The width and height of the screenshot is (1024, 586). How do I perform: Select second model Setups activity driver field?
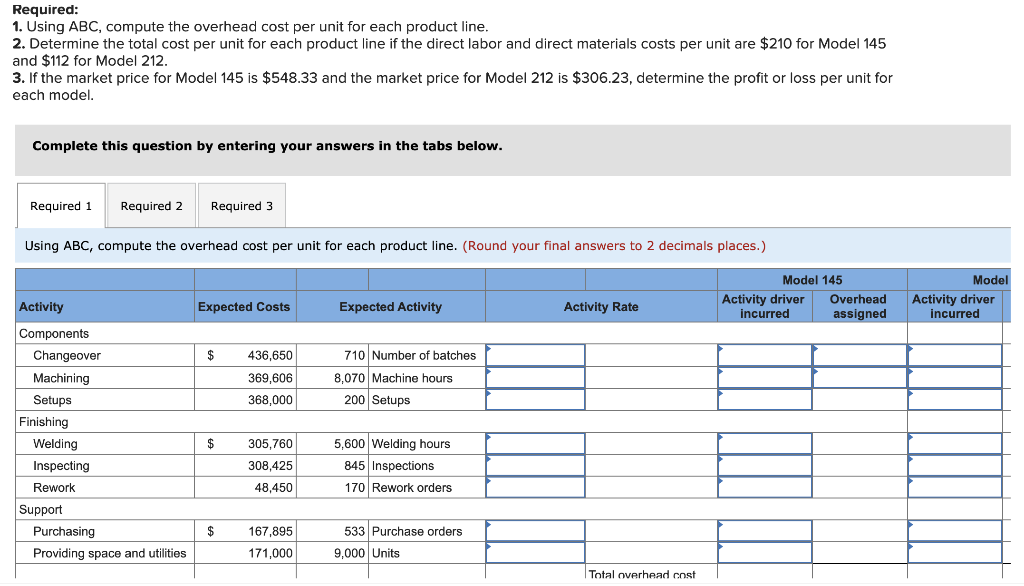(955, 400)
